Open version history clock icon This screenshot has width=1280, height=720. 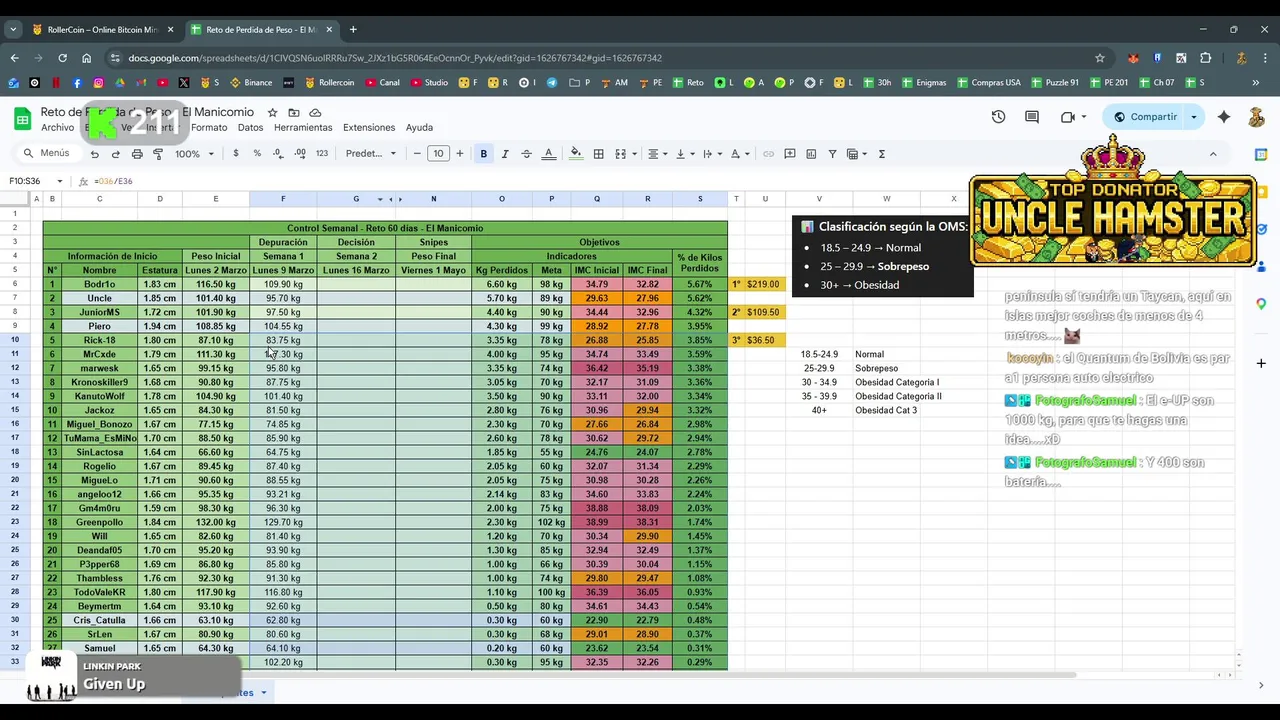click(998, 117)
